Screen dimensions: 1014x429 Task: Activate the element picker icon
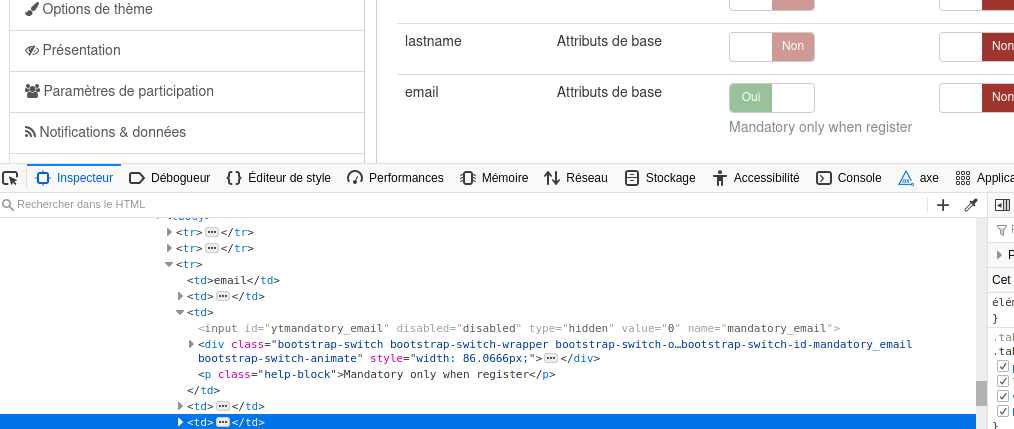[11, 178]
